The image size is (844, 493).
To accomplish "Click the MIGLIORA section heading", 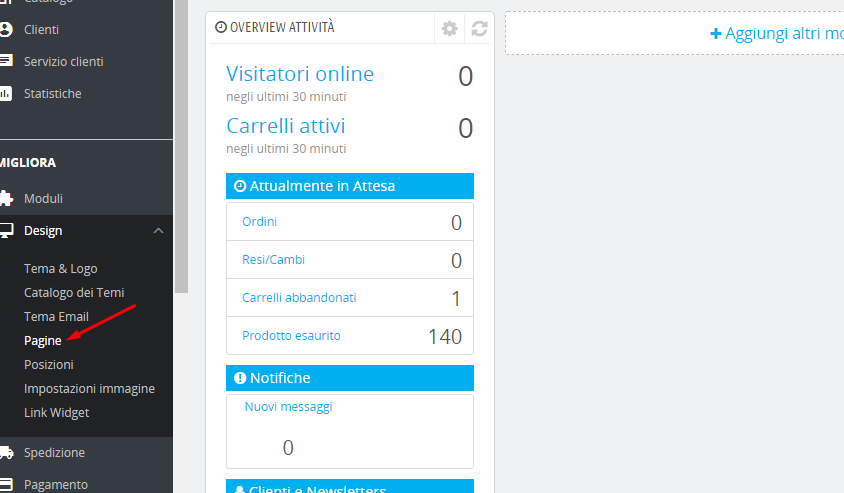I will (x=28, y=163).
